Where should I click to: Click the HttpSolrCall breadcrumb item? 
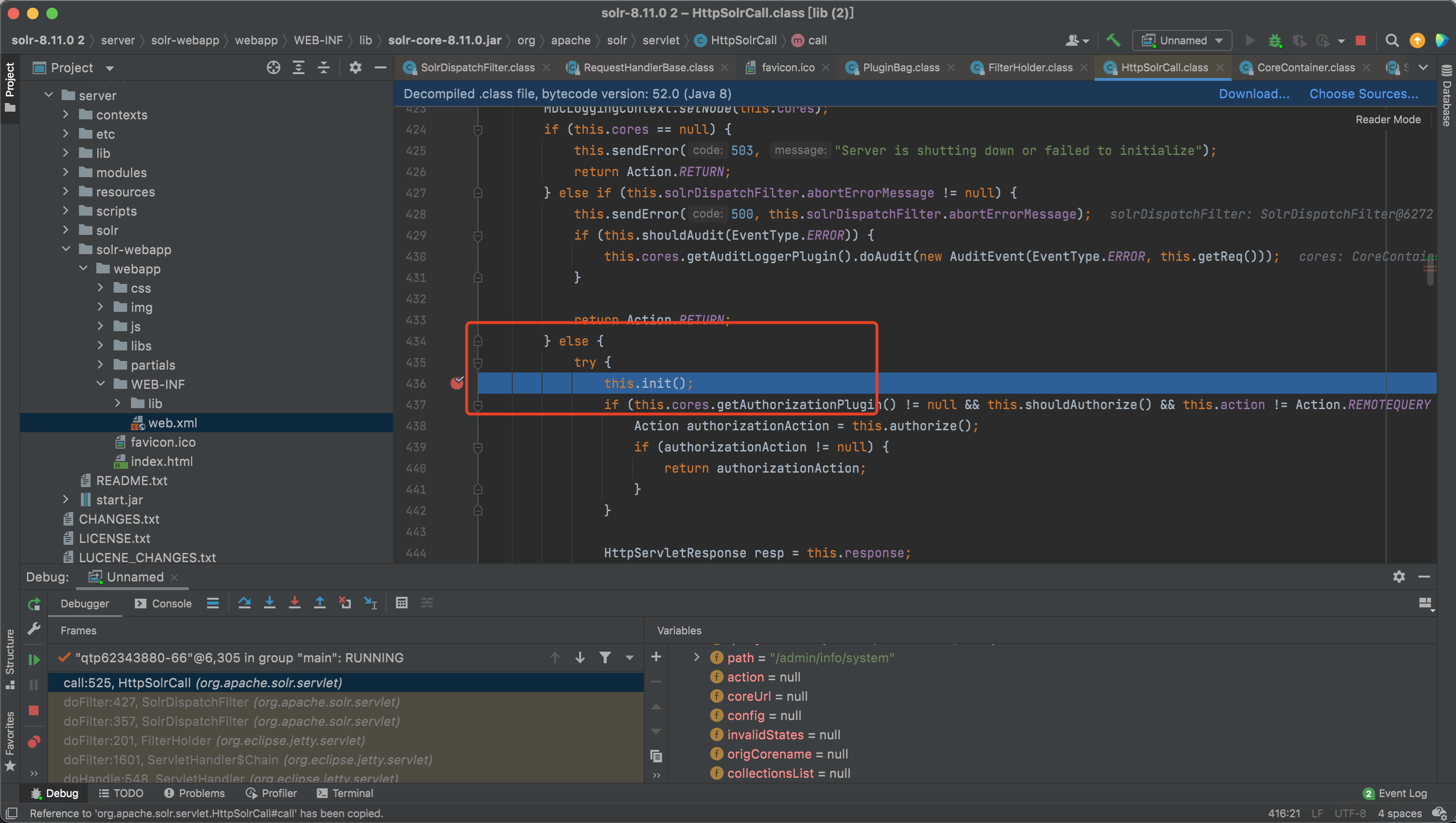(735, 40)
